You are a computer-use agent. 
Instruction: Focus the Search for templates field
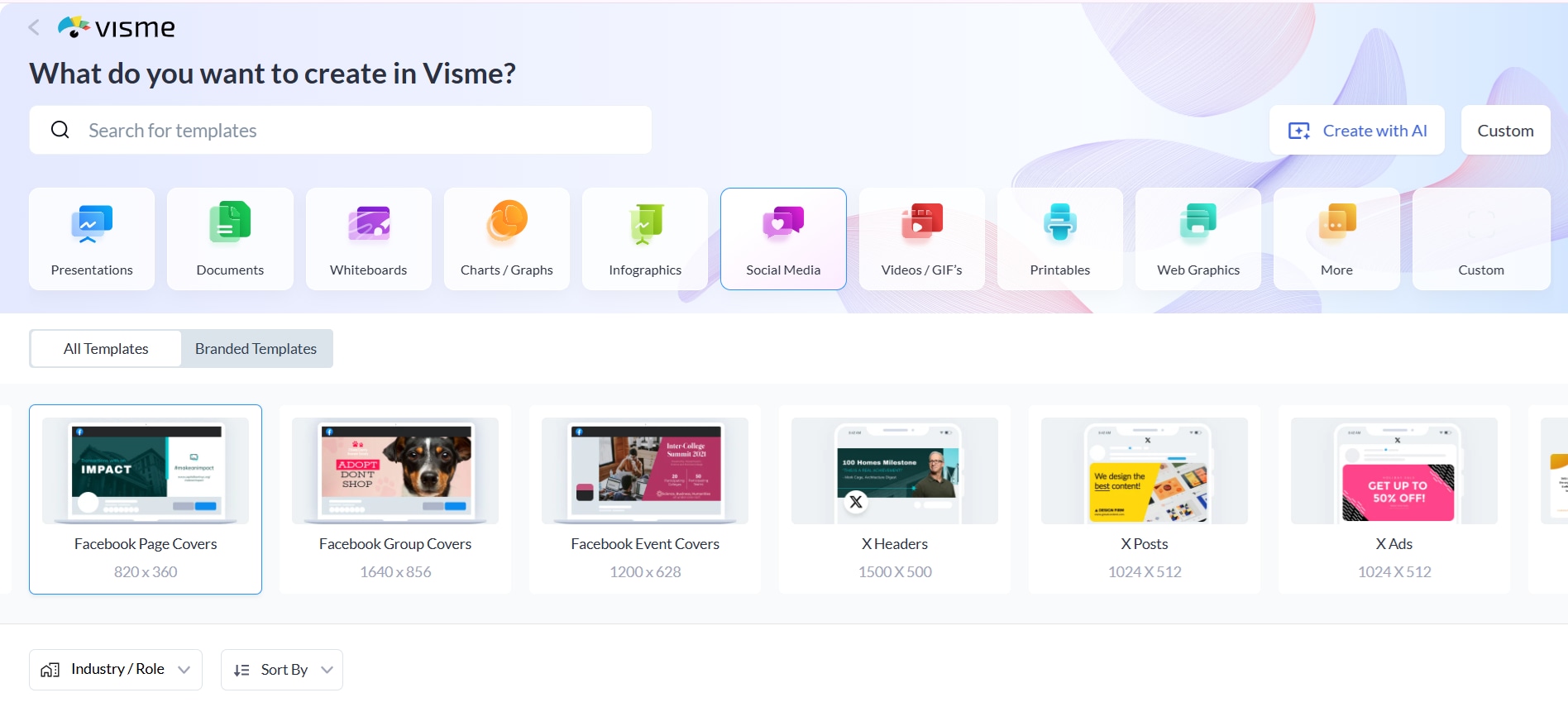click(x=341, y=130)
